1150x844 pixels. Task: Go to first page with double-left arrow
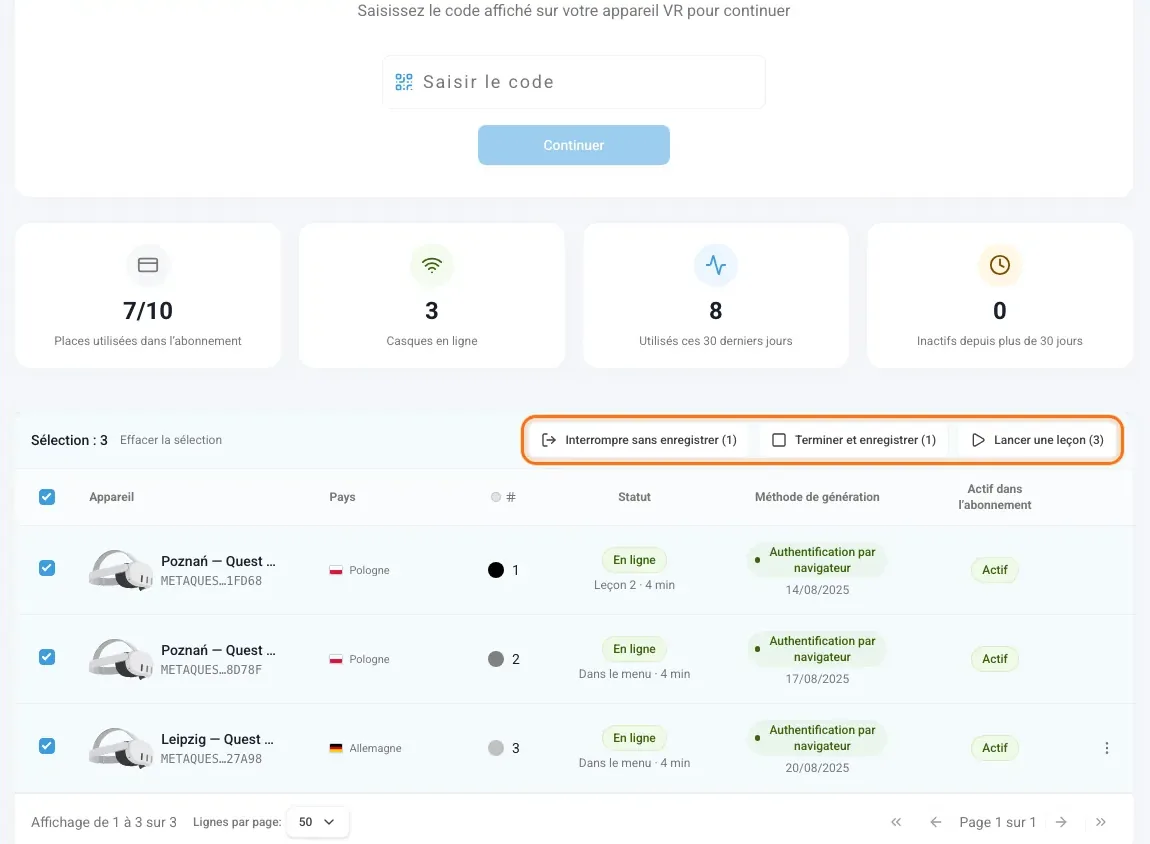click(896, 822)
